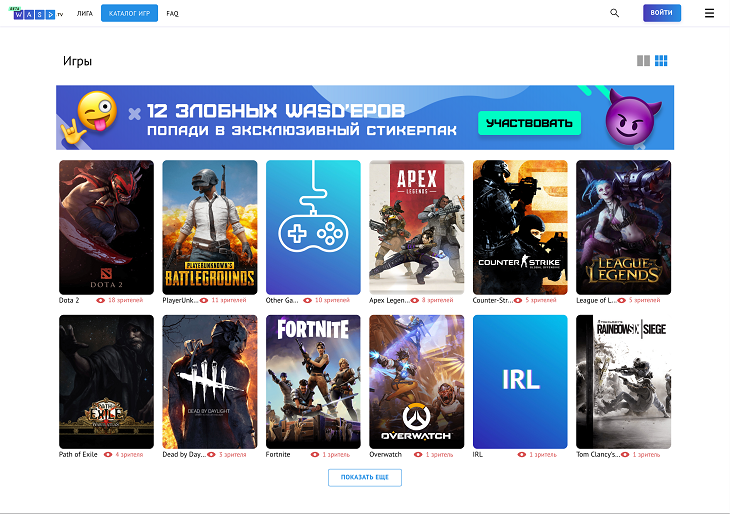Click eye viewers icon under Path of Exile
The height and width of the screenshot is (514, 730).
[x=108, y=454]
